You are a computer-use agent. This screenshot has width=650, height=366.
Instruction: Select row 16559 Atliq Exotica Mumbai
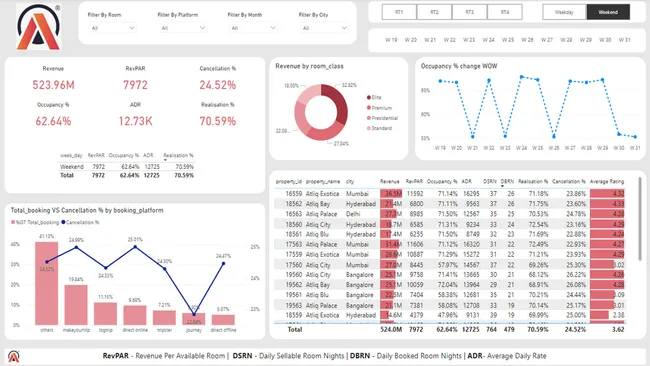[450, 194]
